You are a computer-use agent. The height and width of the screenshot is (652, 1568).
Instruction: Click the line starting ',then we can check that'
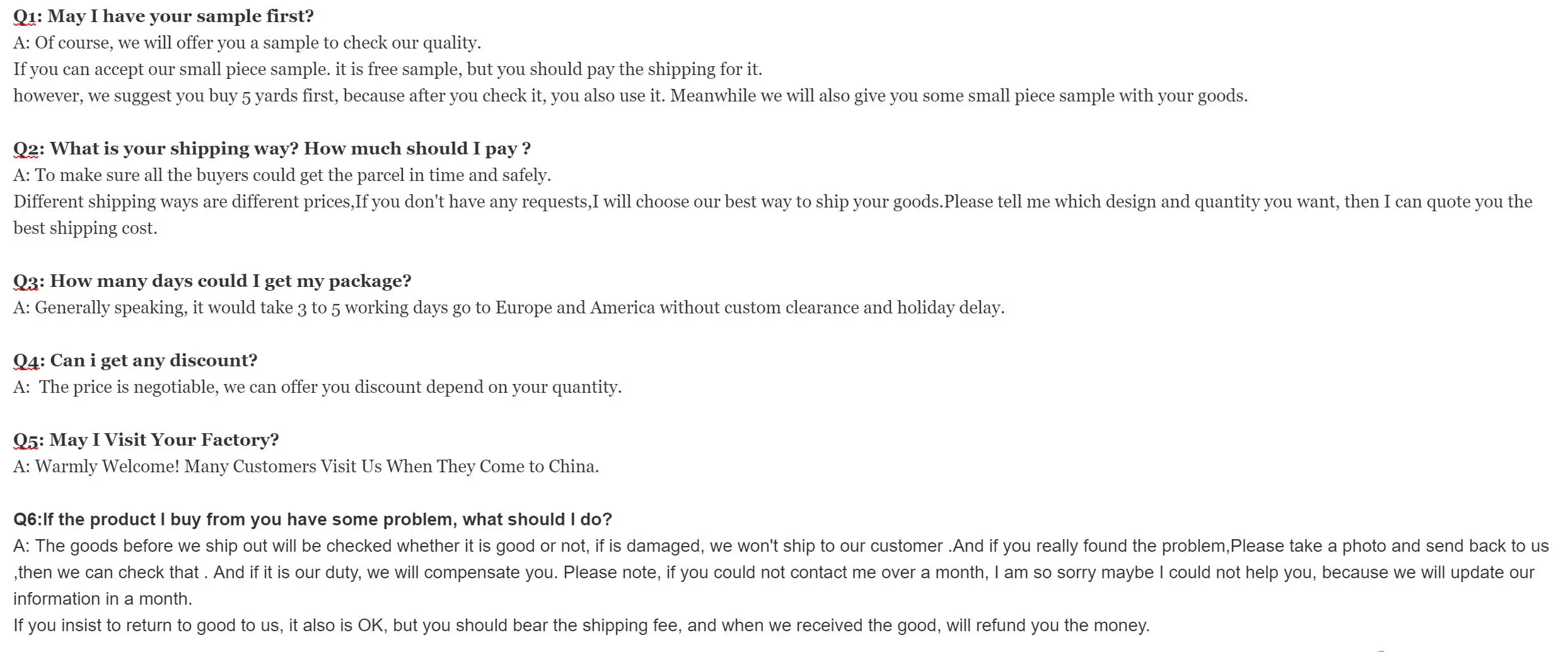tap(774, 573)
